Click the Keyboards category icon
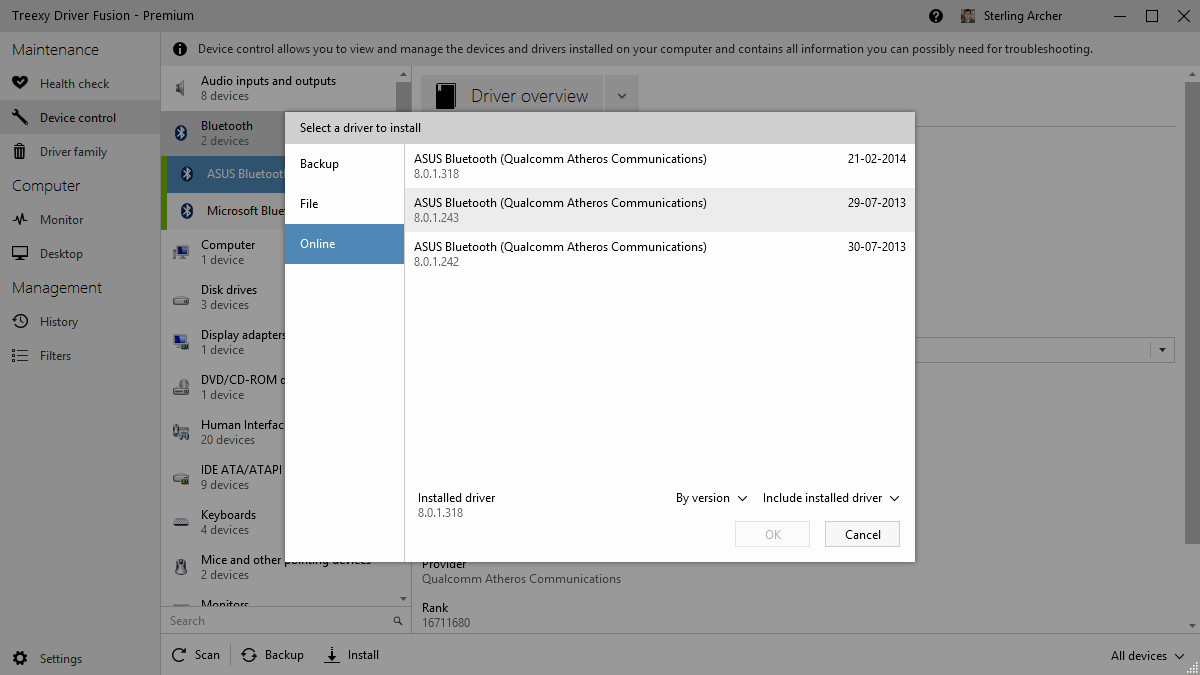The height and width of the screenshot is (675, 1200). (181, 522)
